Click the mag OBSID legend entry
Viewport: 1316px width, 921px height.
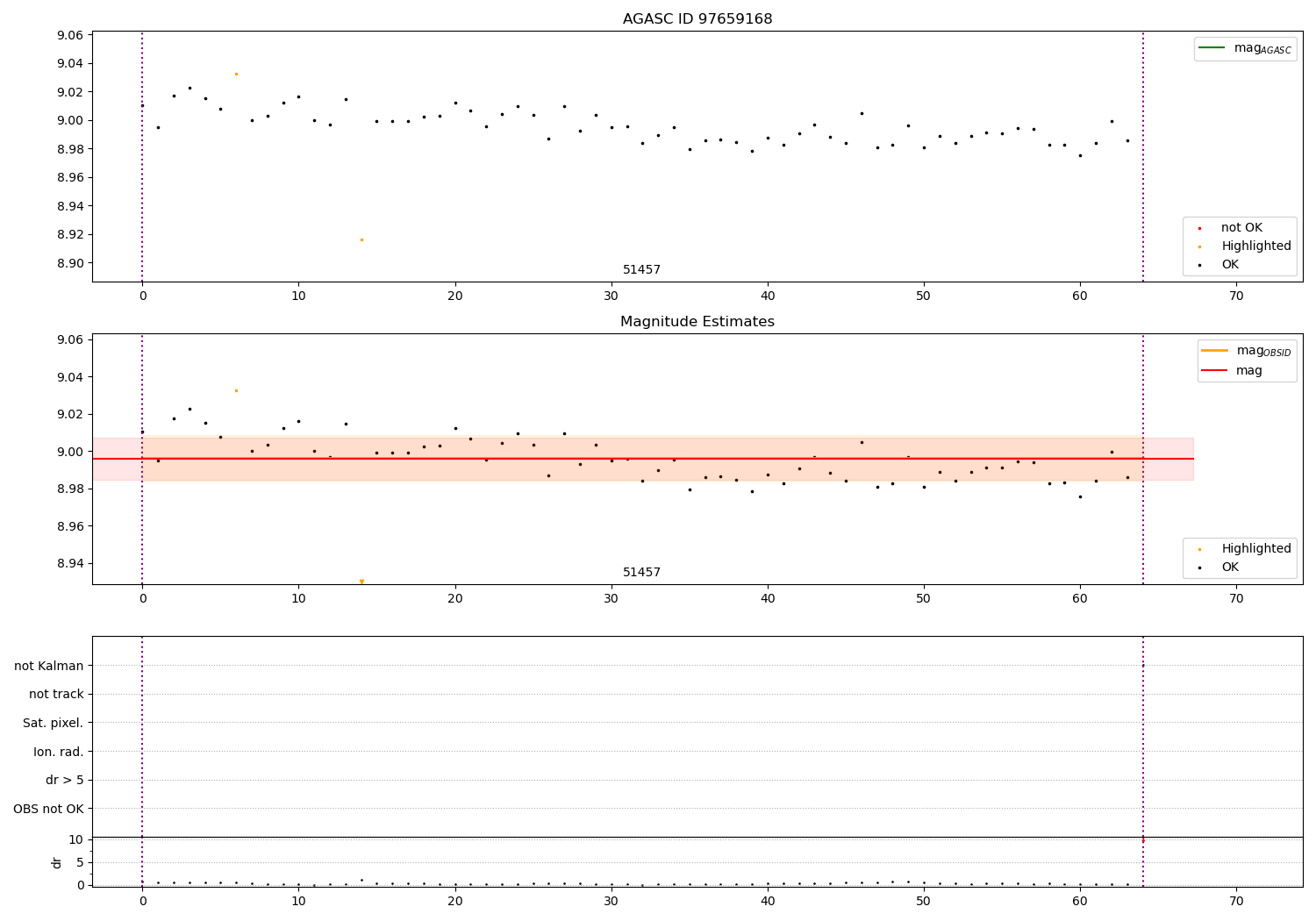[1246, 351]
